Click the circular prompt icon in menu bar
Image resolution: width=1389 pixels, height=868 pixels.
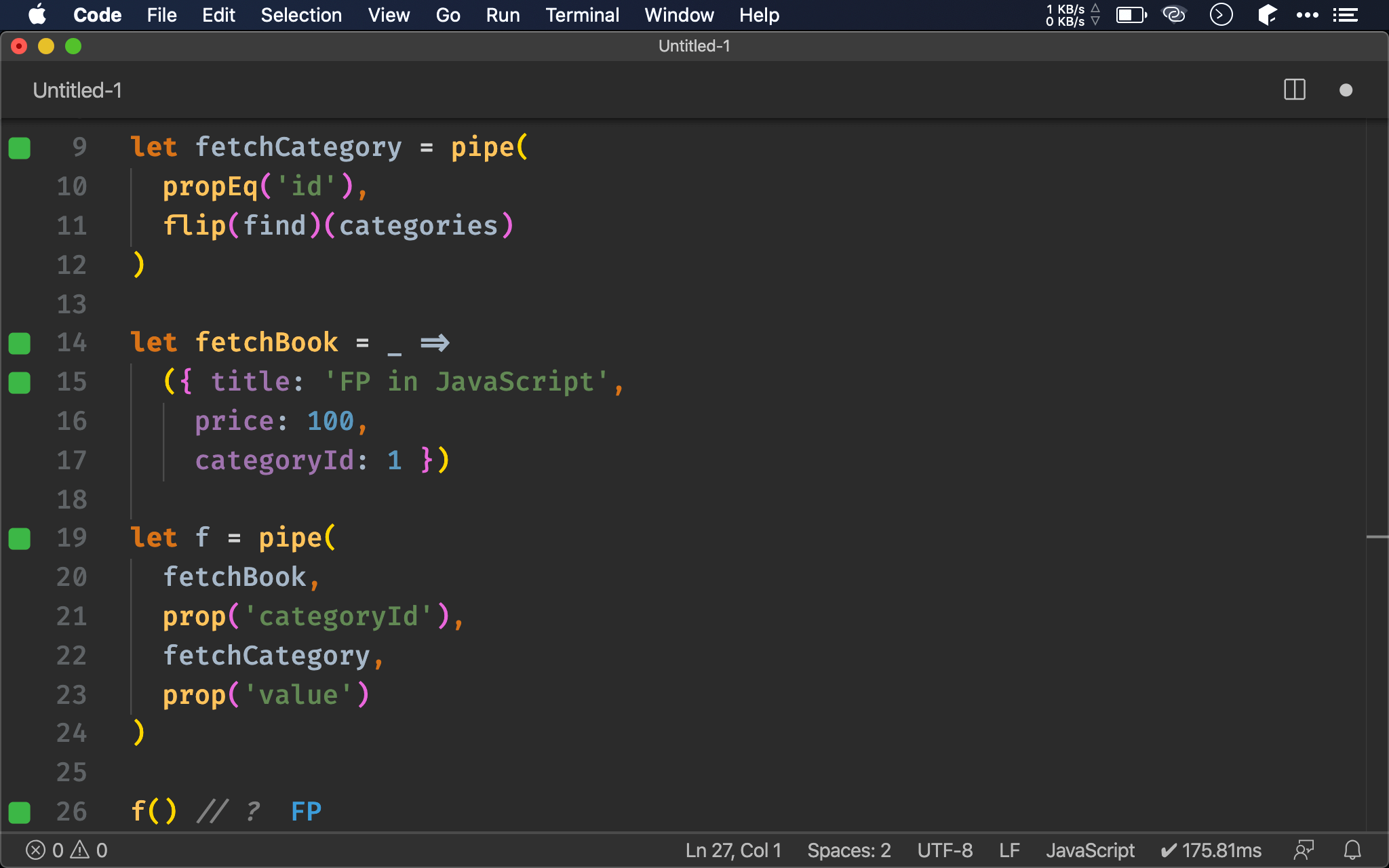pos(1221,14)
